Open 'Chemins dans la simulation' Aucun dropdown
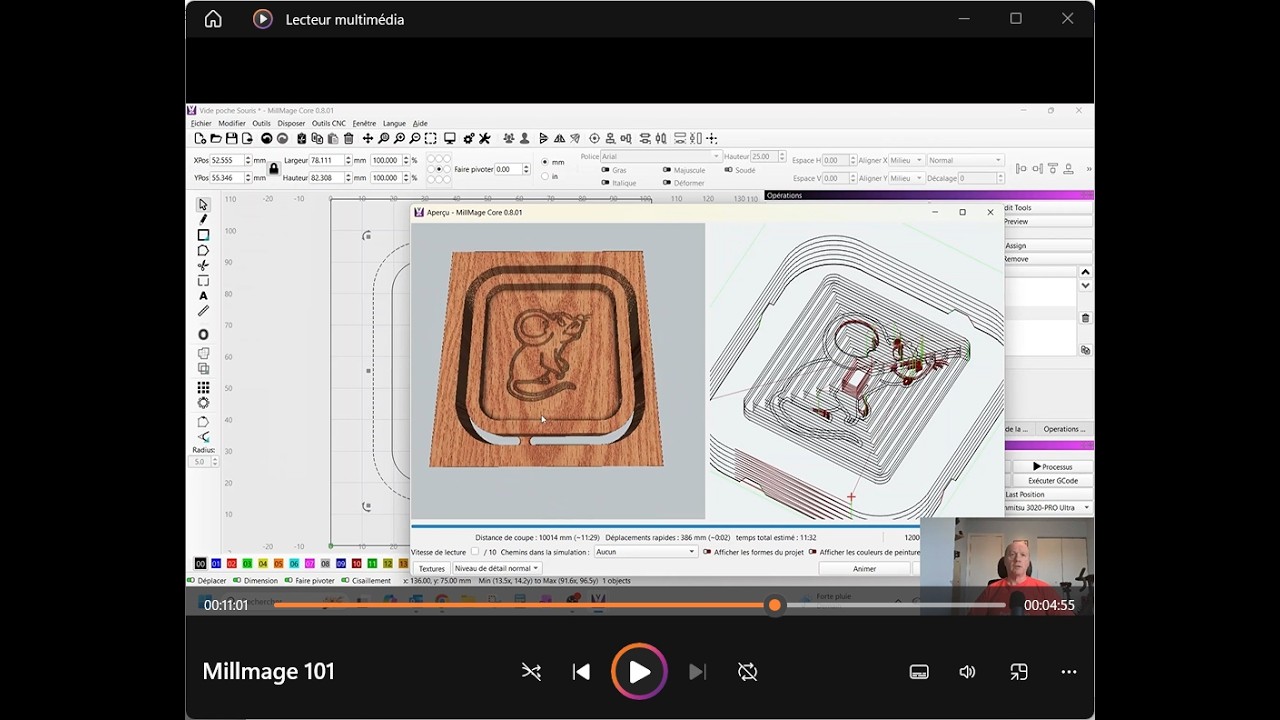This screenshot has height=720, width=1280. (645, 552)
